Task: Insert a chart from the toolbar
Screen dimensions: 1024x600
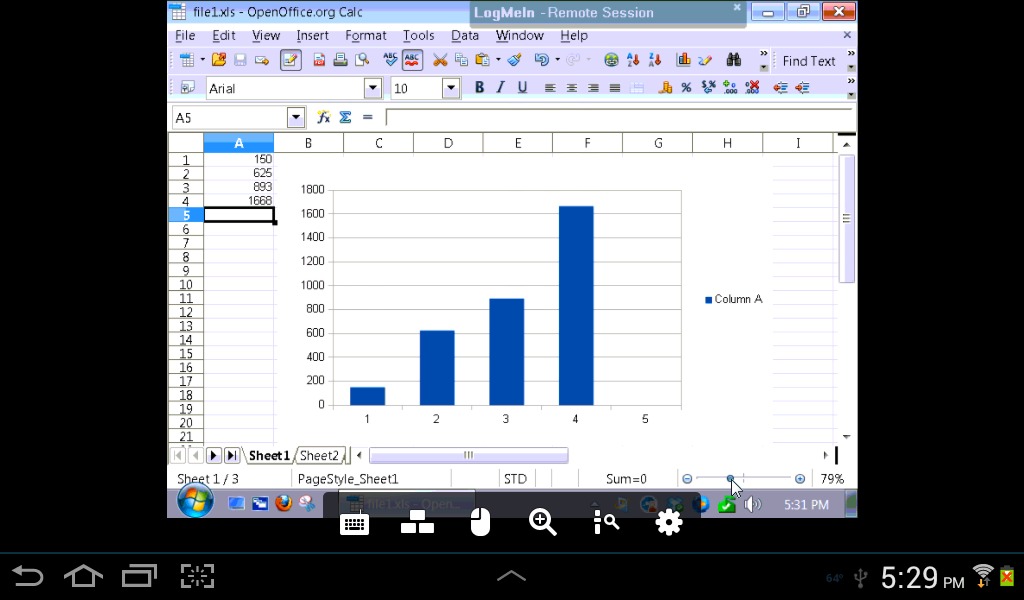Action: (x=684, y=60)
